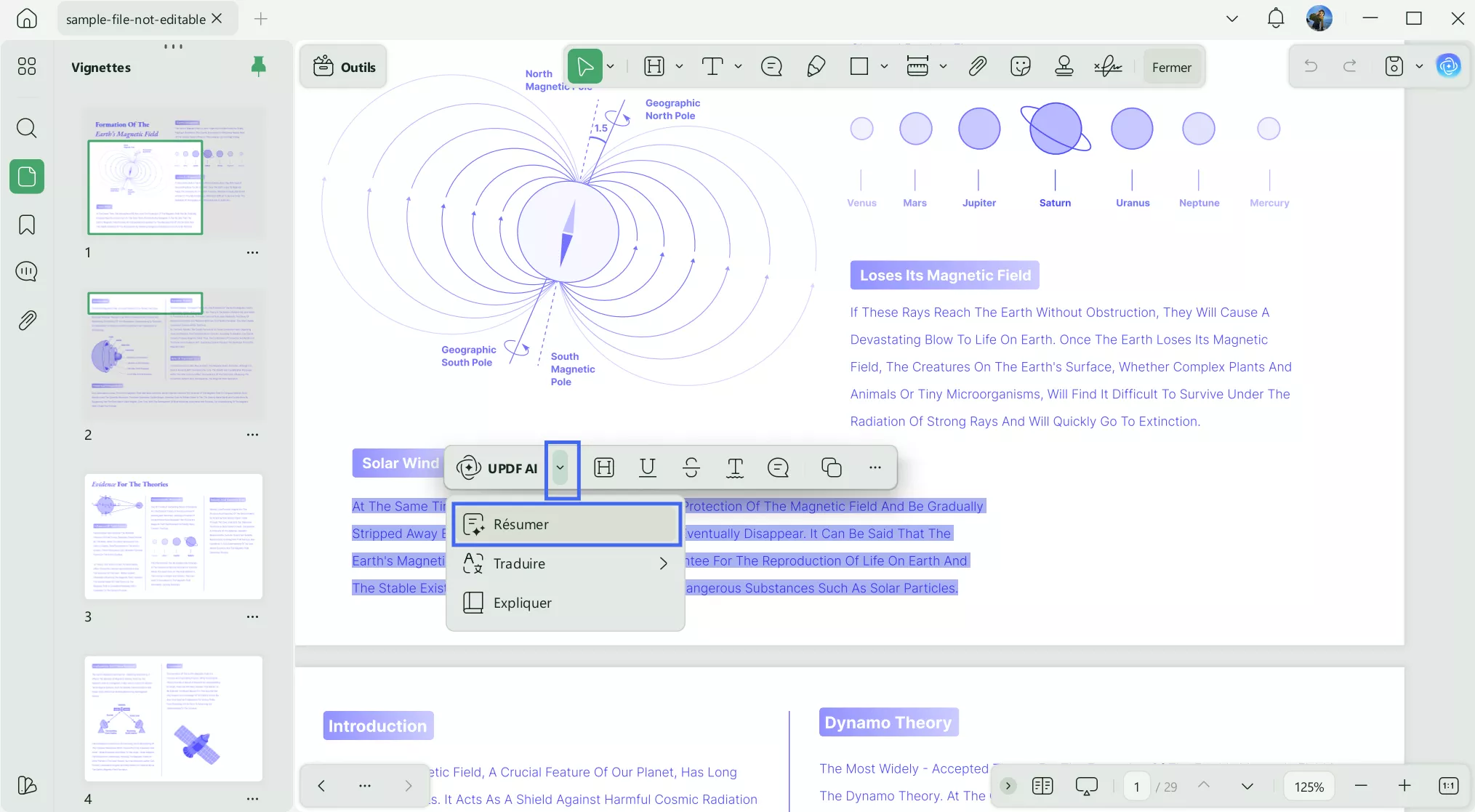Image resolution: width=1475 pixels, height=812 pixels.
Task: Copy selected text from floating toolbar
Action: [x=831, y=467]
